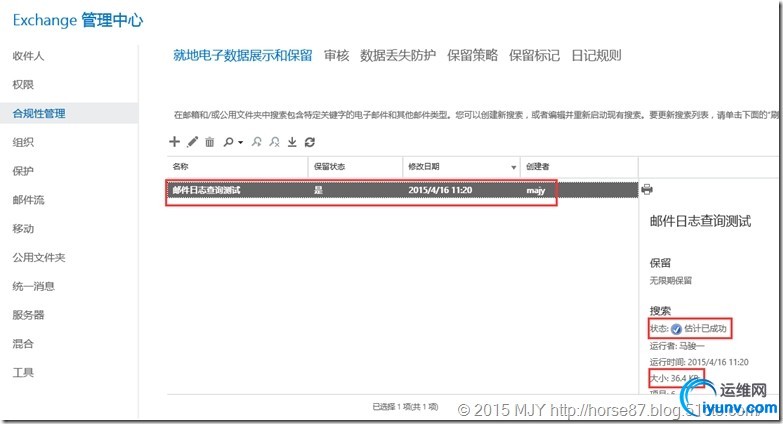This screenshot has height=424, width=783.
Task: Click the plus icon to create a new search
Action: tap(174, 142)
